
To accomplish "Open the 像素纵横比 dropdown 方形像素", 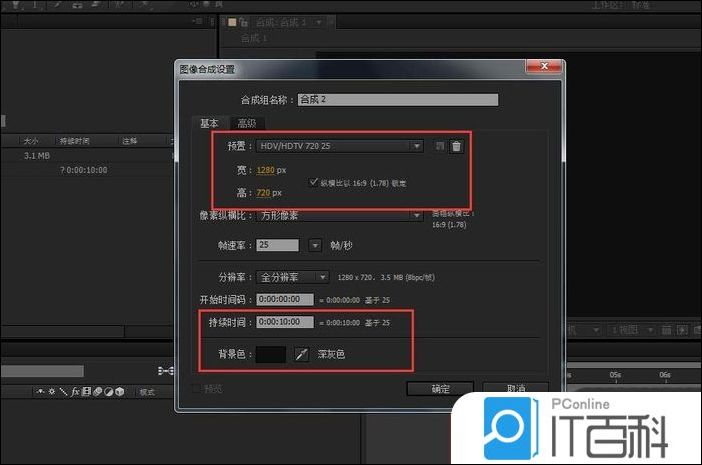I will (x=340, y=216).
